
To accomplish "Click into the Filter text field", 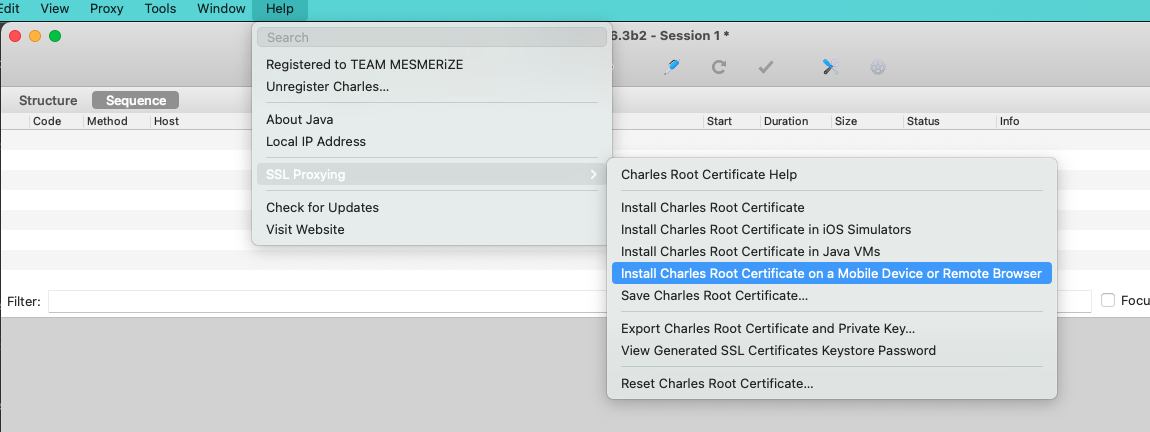I will [569, 301].
